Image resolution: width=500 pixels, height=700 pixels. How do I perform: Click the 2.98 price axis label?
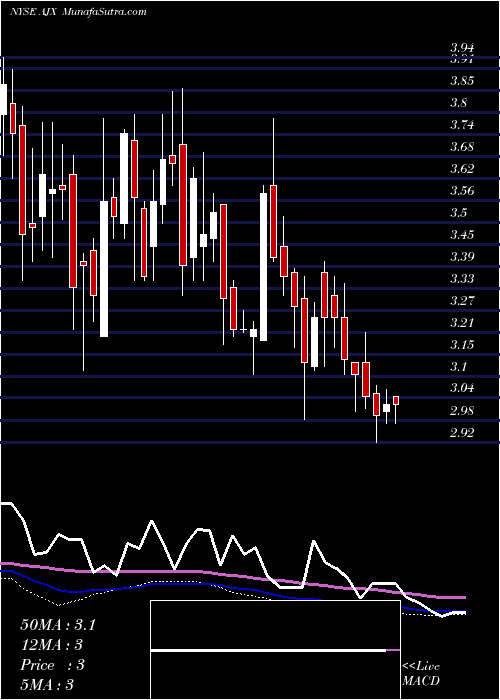[462, 411]
